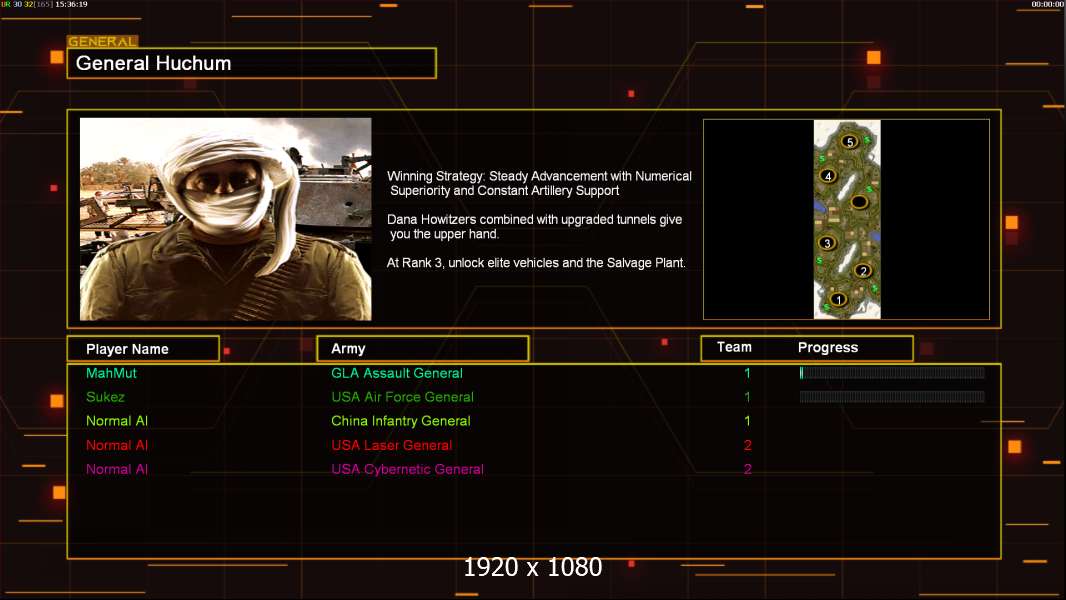Click China Infantry General army text
Image resolution: width=1066 pixels, height=600 pixels.
click(x=400, y=421)
